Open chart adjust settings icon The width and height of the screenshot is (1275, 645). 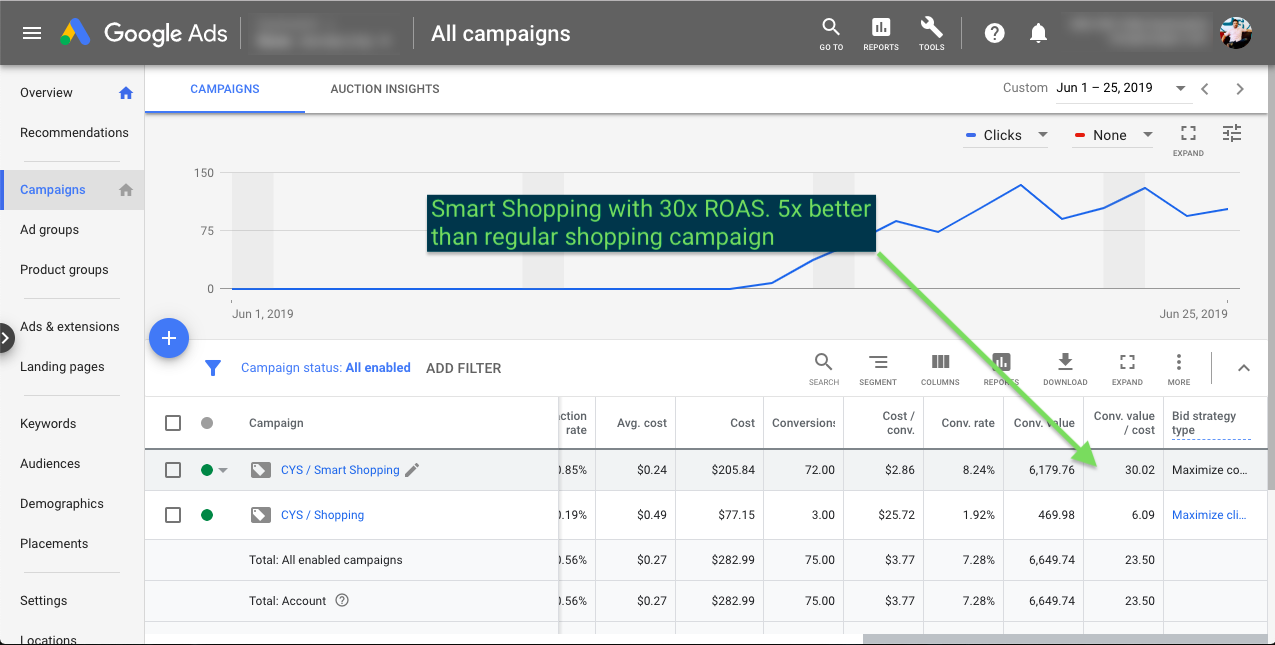tap(1232, 133)
